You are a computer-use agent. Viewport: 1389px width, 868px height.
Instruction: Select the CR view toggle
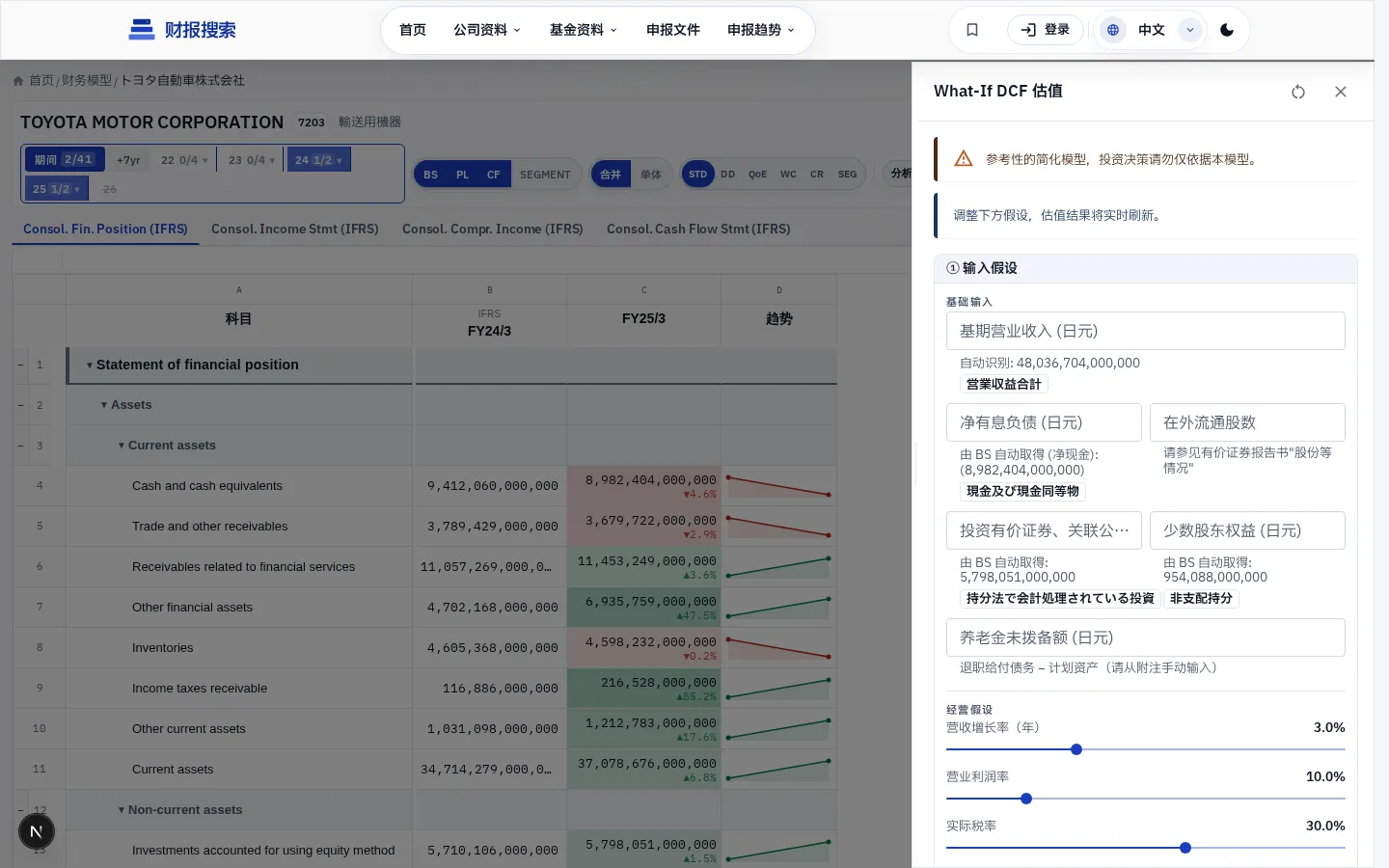[817, 175]
